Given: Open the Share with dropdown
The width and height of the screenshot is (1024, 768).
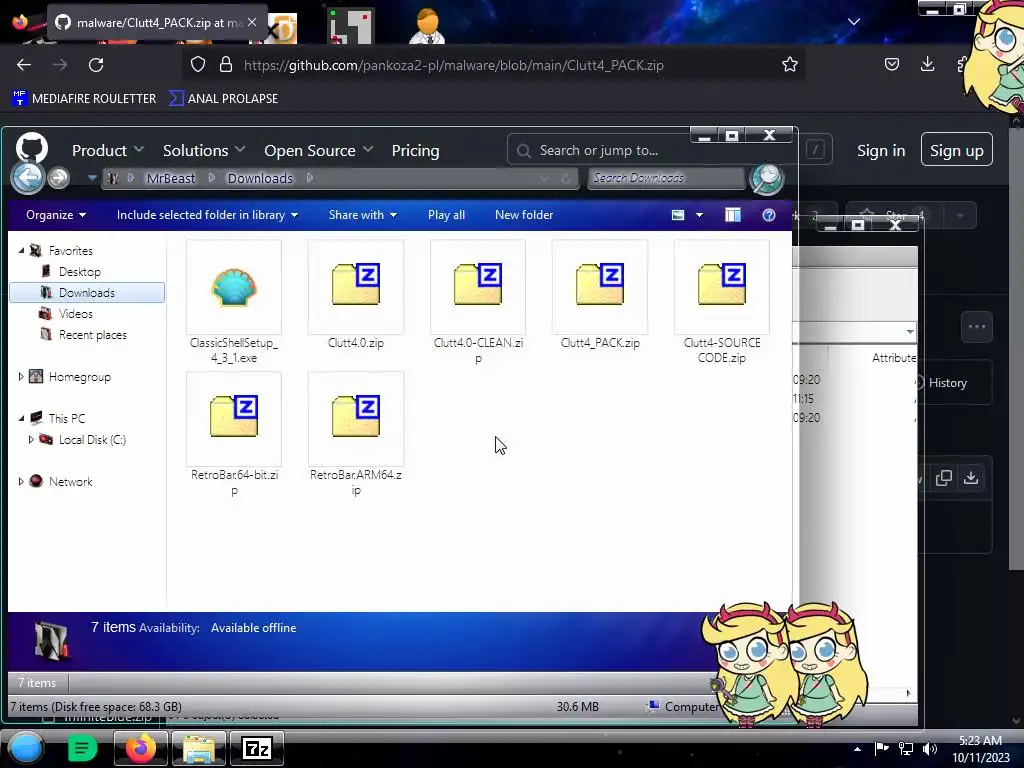Looking at the screenshot, I should click(x=362, y=215).
